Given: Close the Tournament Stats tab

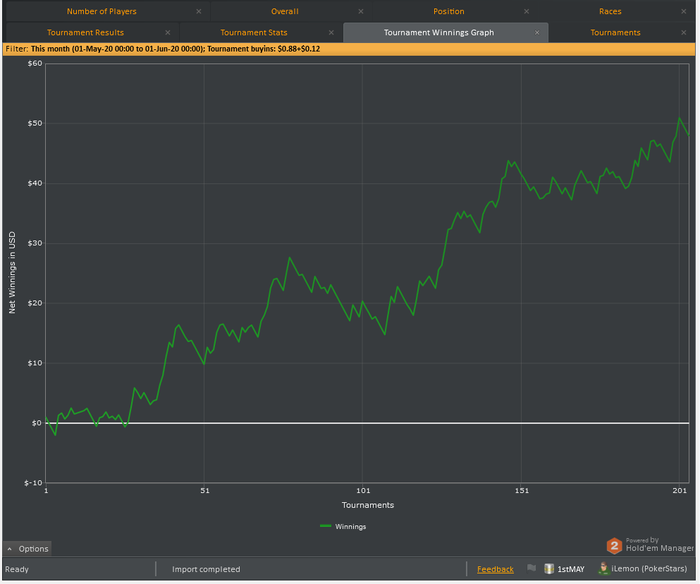Looking at the screenshot, I should 331,33.
